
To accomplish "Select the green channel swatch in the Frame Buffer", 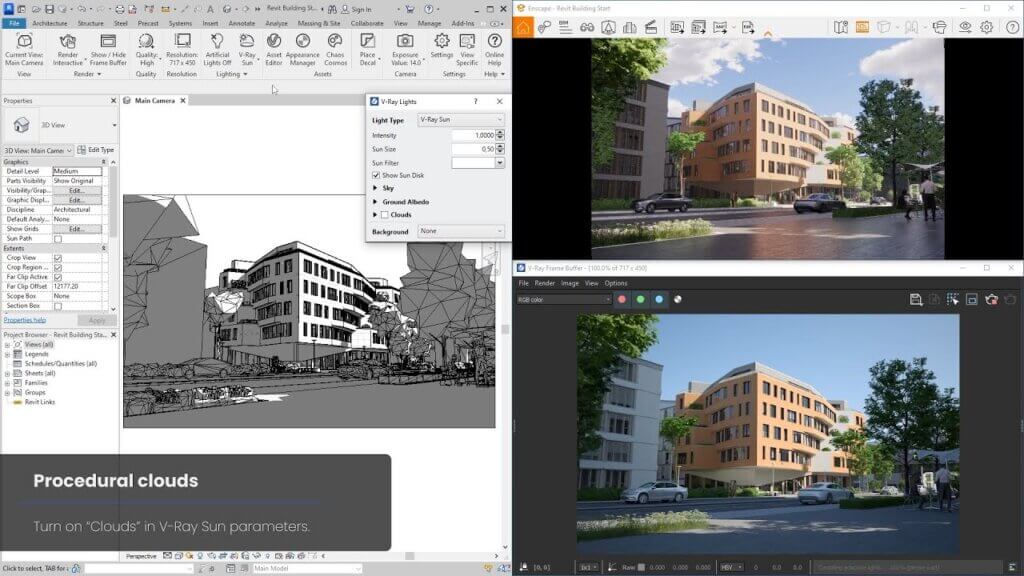I will (x=639, y=297).
